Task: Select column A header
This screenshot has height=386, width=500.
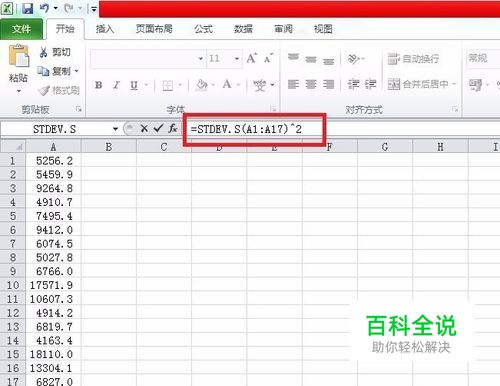Action: pyautogui.click(x=53, y=147)
